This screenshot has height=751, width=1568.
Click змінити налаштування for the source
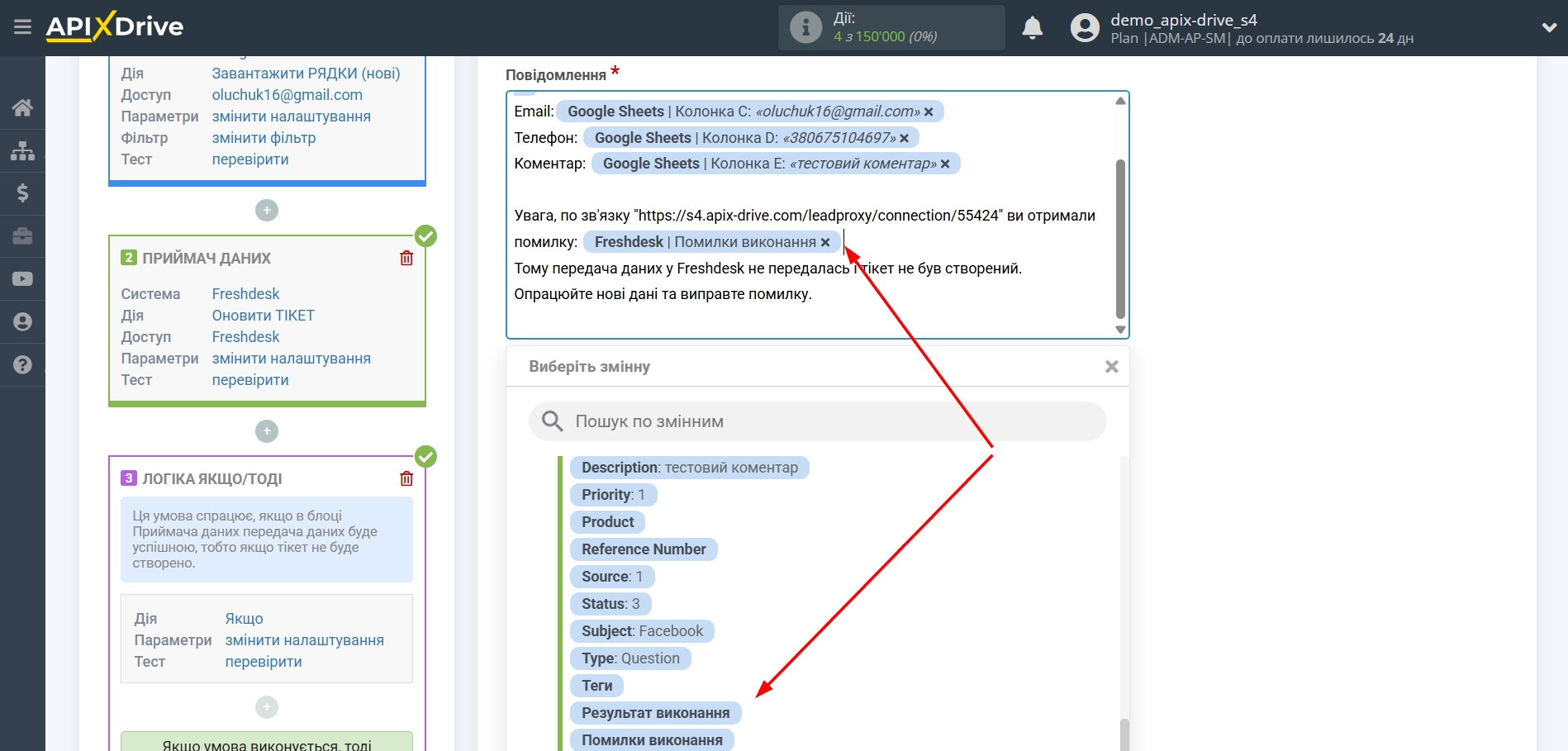point(292,116)
